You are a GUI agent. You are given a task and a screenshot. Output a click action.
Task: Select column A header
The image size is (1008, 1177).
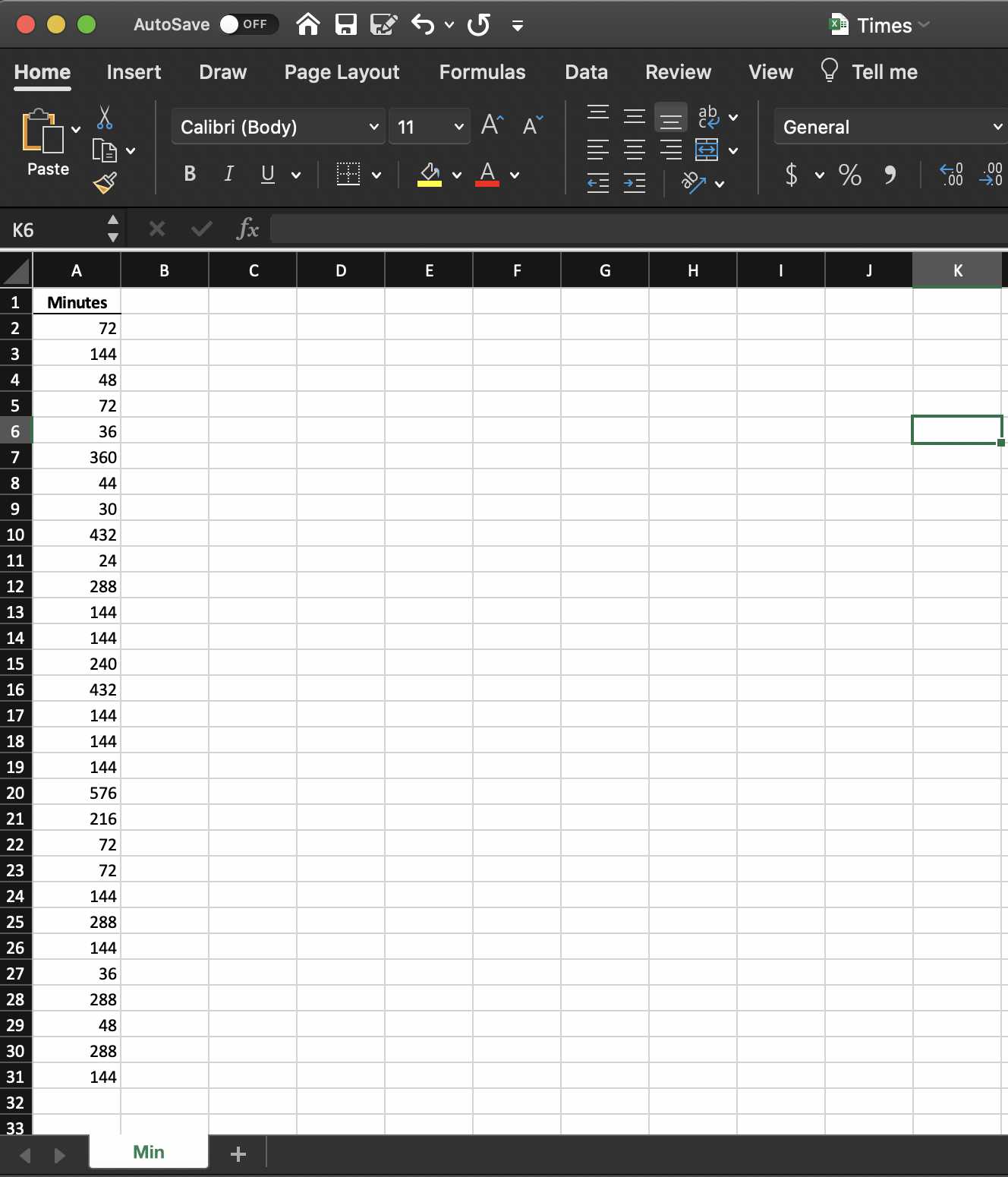click(77, 270)
